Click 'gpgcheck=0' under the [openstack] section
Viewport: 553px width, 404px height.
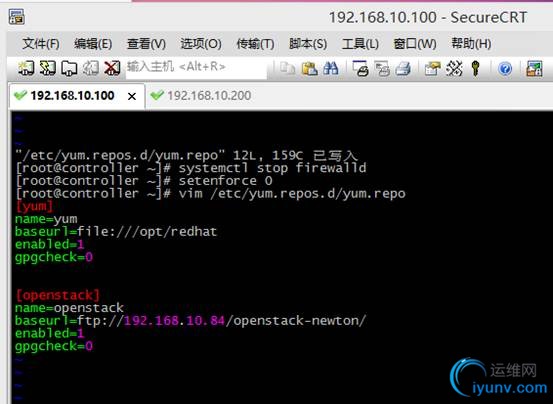click(x=54, y=346)
